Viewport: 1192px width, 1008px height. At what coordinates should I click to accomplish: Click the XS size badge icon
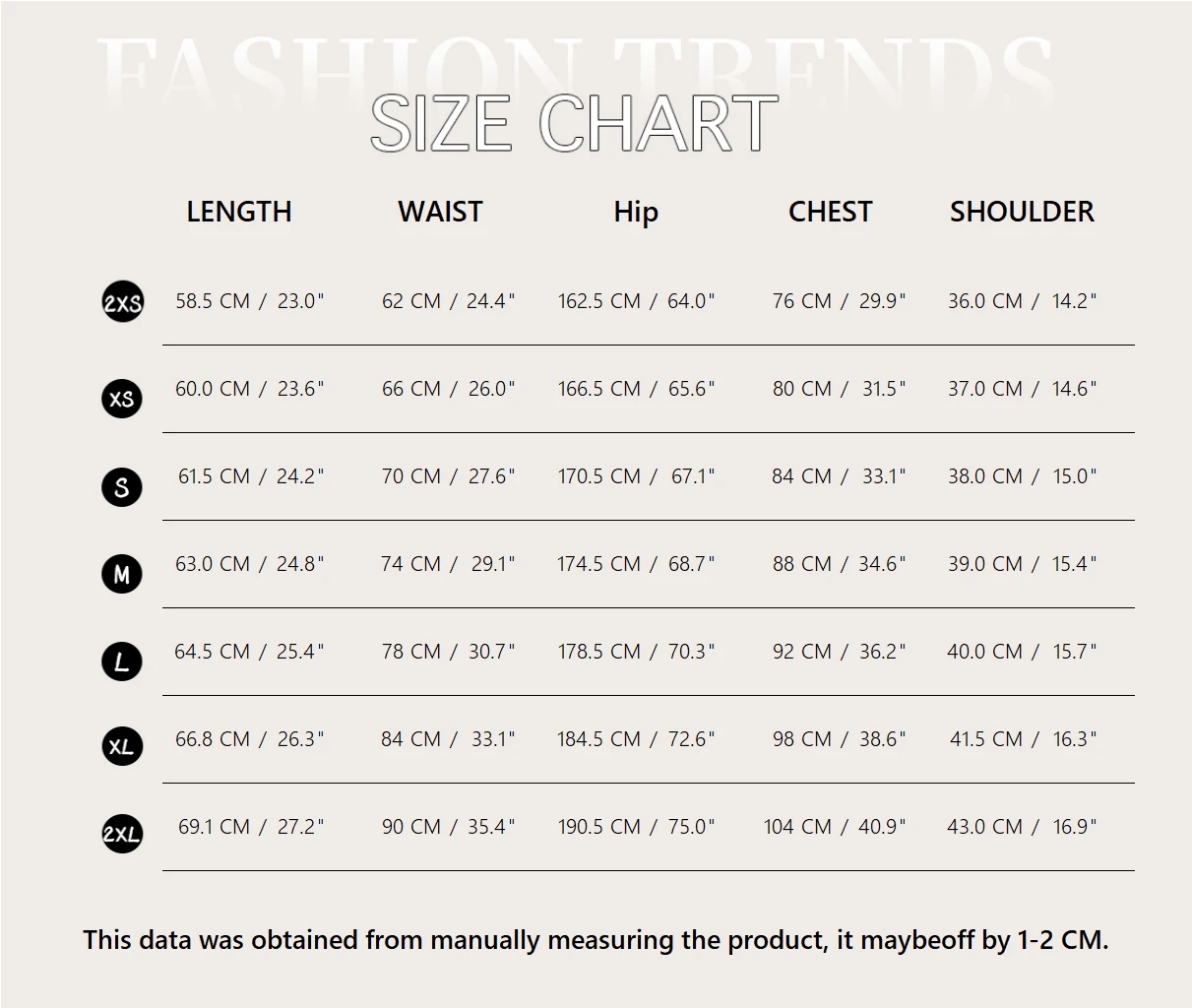[x=122, y=399]
